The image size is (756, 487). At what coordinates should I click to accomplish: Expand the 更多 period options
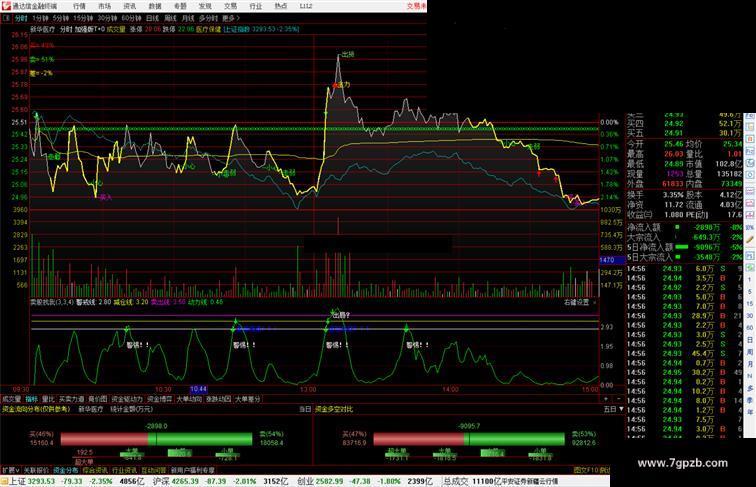coord(231,18)
